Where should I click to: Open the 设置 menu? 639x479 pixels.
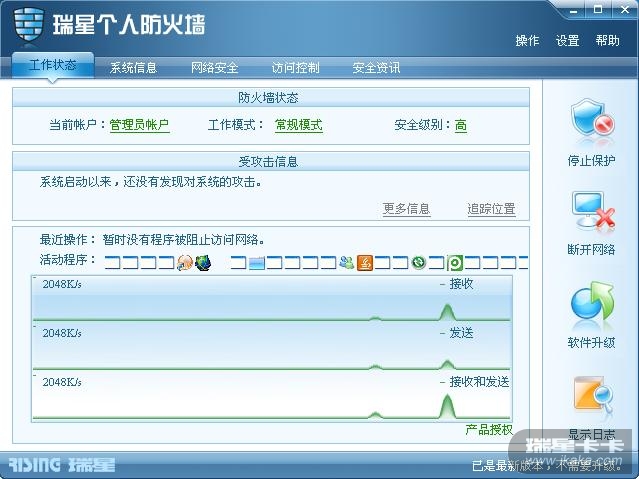click(x=567, y=40)
